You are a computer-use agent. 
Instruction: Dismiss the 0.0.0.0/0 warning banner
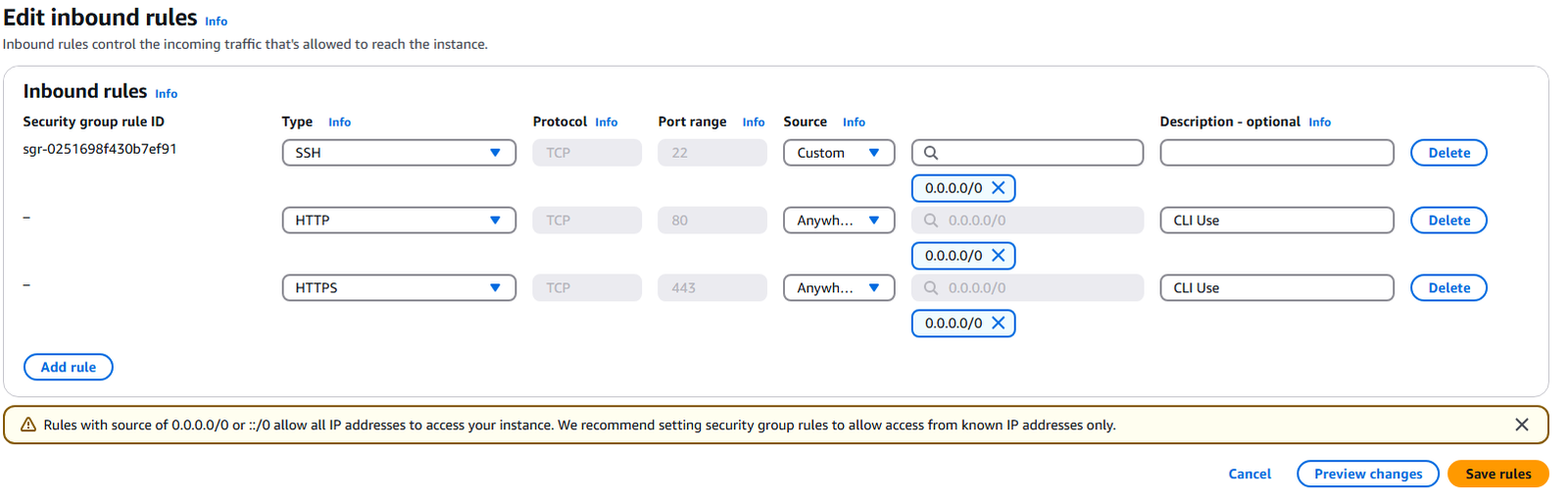click(1521, 424)
